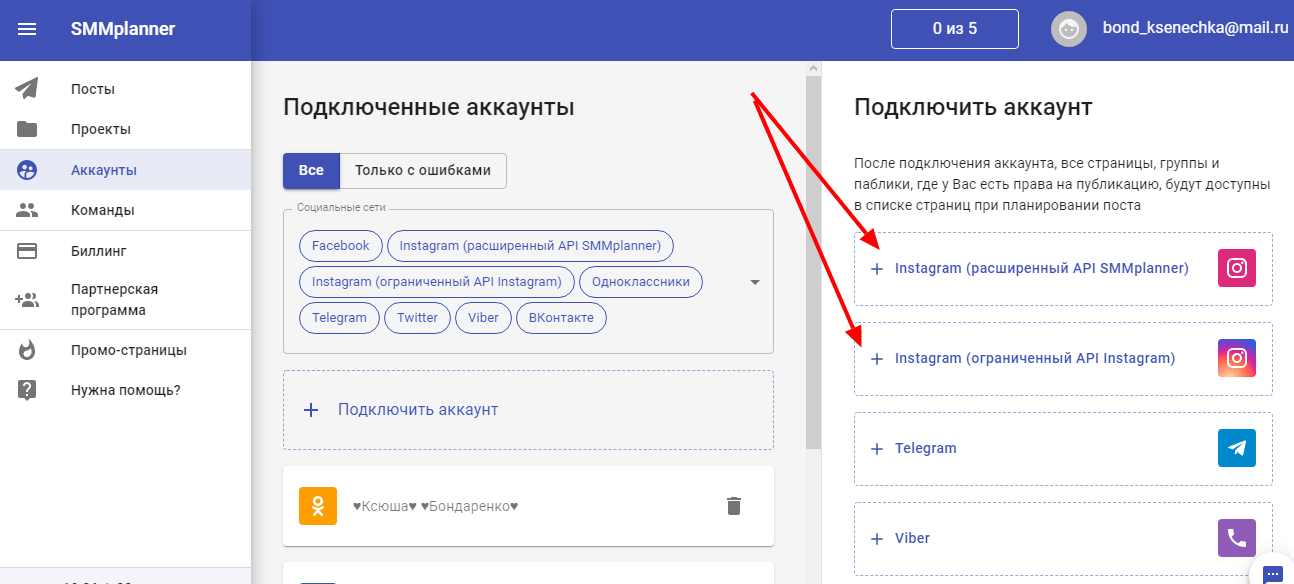
Task: Delete the Ксюша Бондаренко account with trash icon
Action: [734, 506]
